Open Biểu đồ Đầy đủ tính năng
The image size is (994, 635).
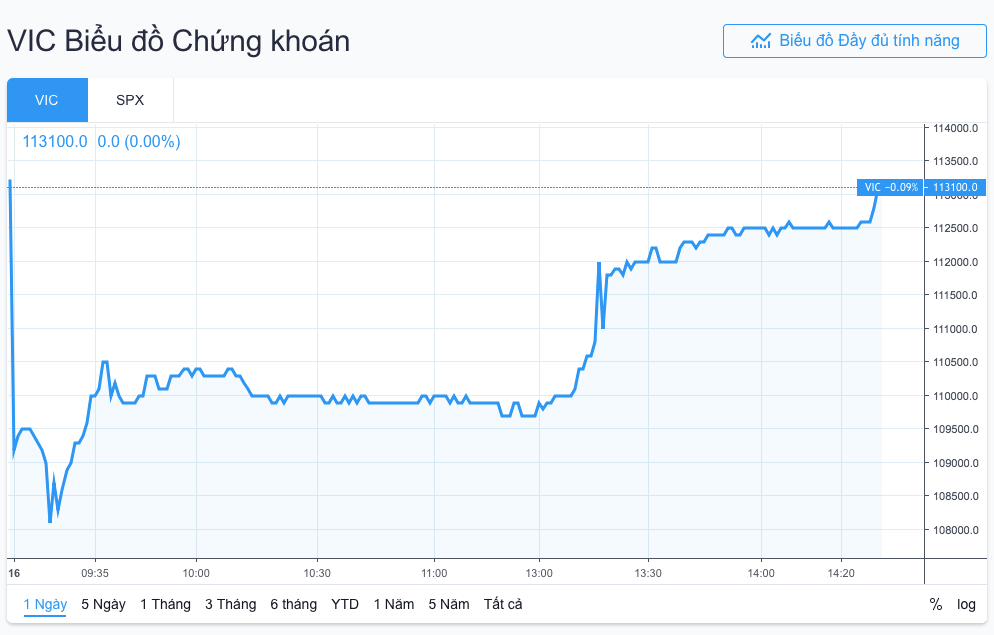854,41
